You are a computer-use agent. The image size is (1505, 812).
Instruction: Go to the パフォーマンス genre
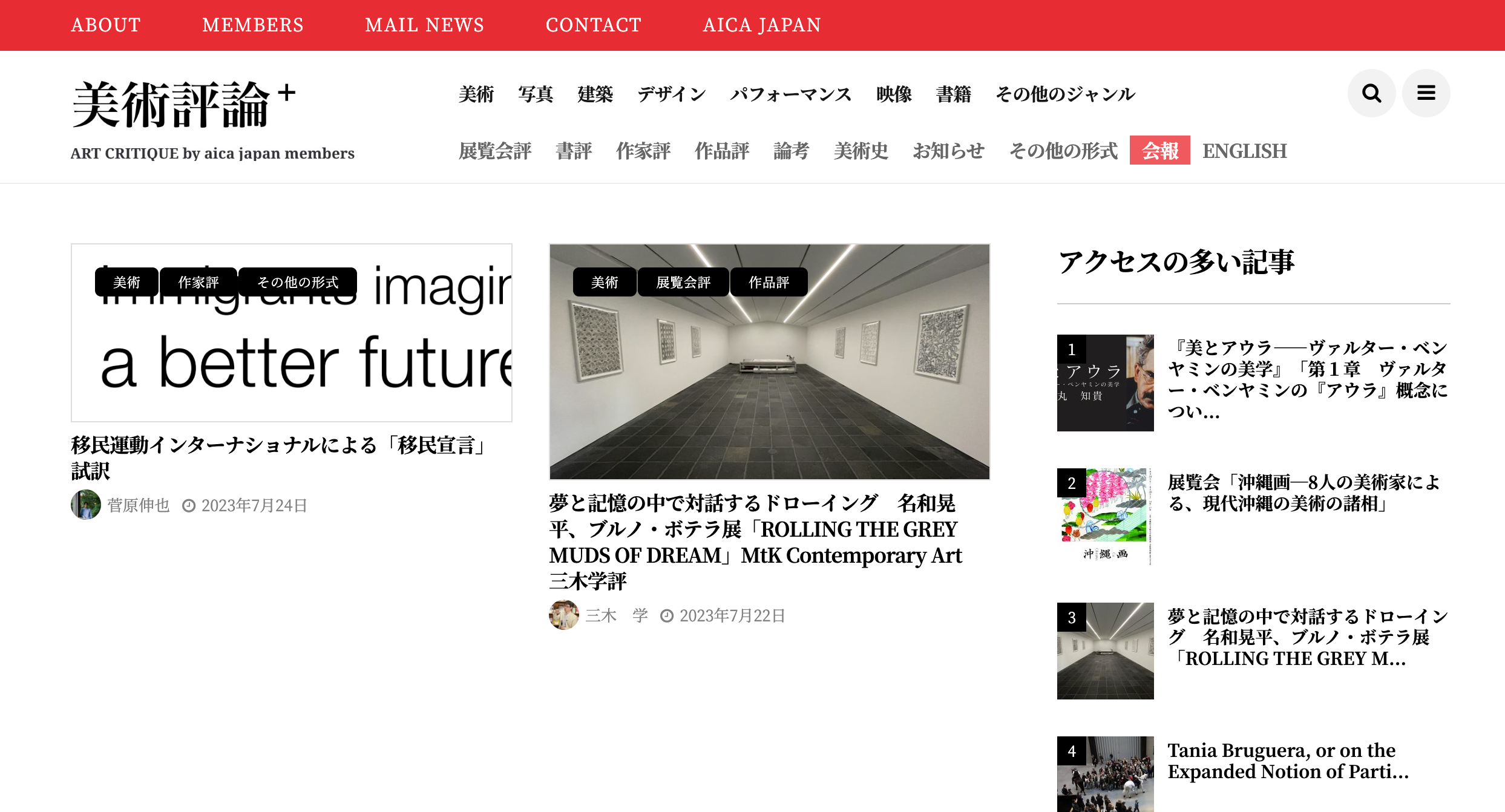[x=790, y=94]
